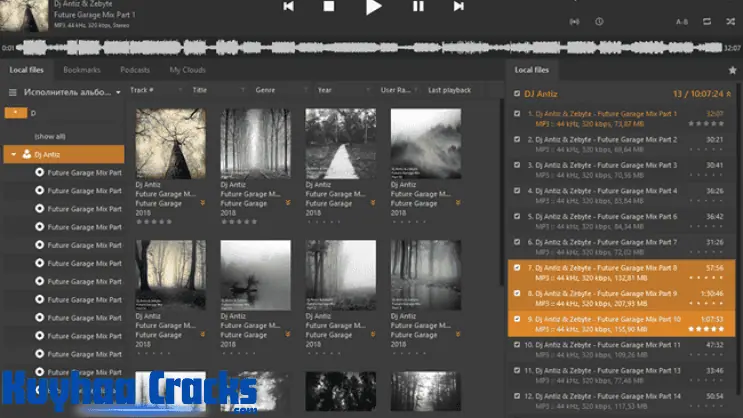This screenshot has width=743, height=418.
Task: Open the album artist grouping dropdown
Action: pyautogui.click(x=118, y=91)
